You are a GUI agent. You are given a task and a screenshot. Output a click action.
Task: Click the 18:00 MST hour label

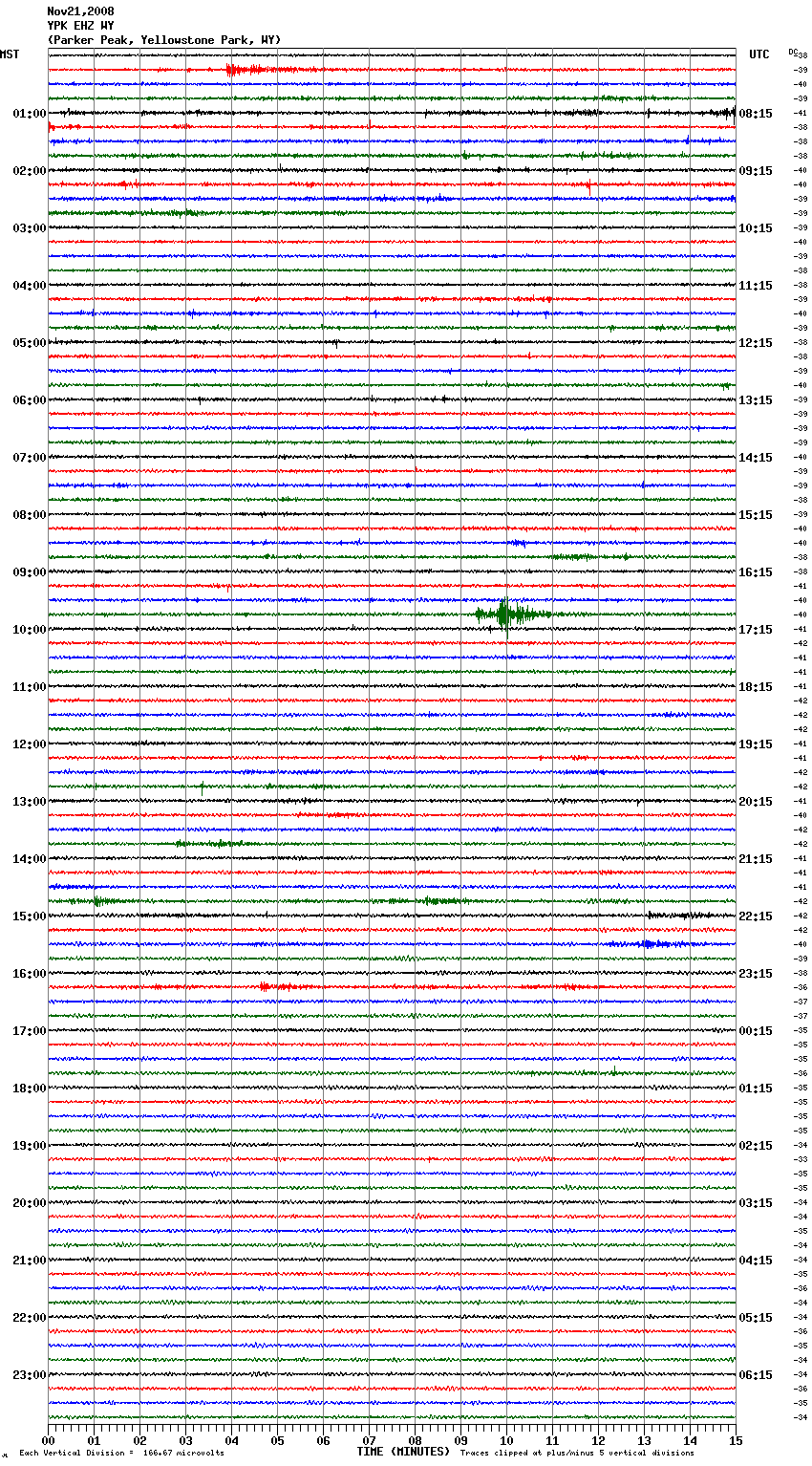tap(30, 1089)
